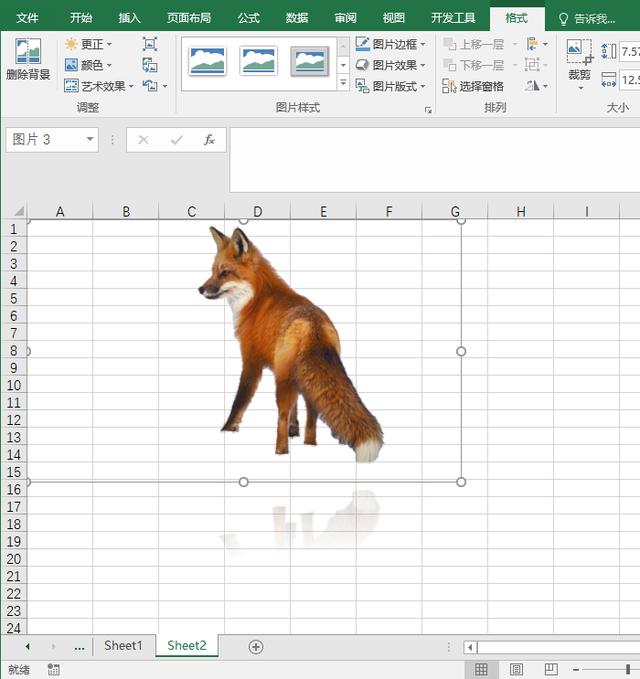Expand the 裁剪 crop dropdown arrow
Viewport: 640px width, 679px height.
click(x=581, y=88)
